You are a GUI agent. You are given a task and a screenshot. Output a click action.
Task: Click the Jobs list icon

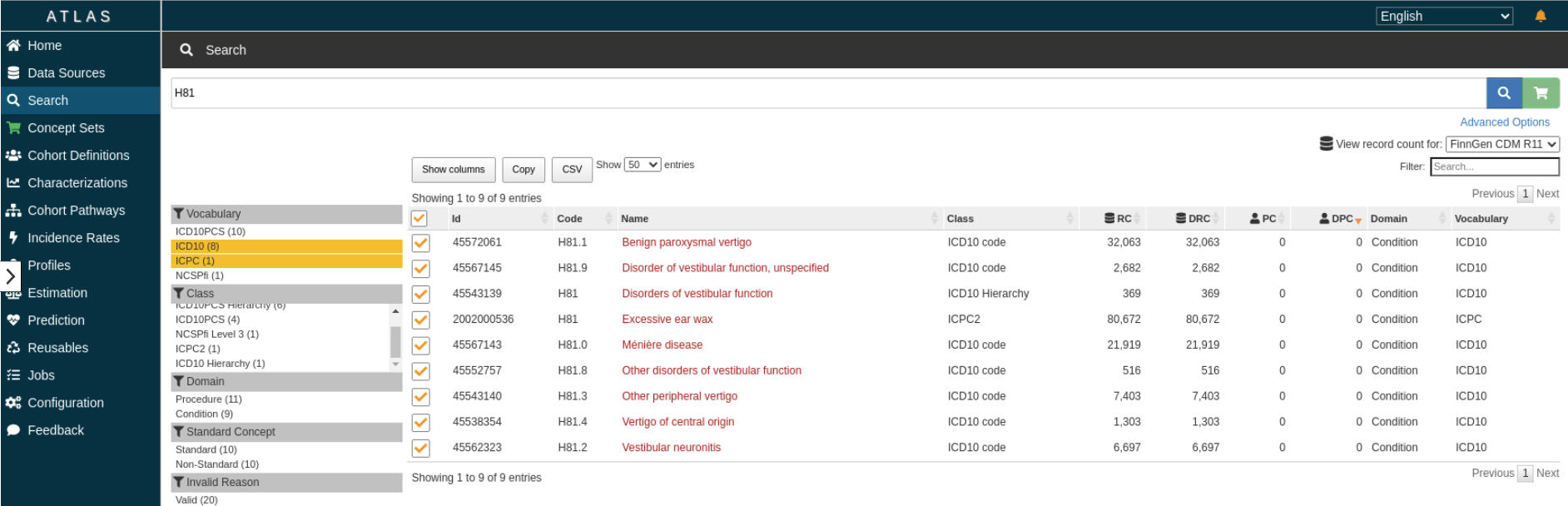coord(13,375)
